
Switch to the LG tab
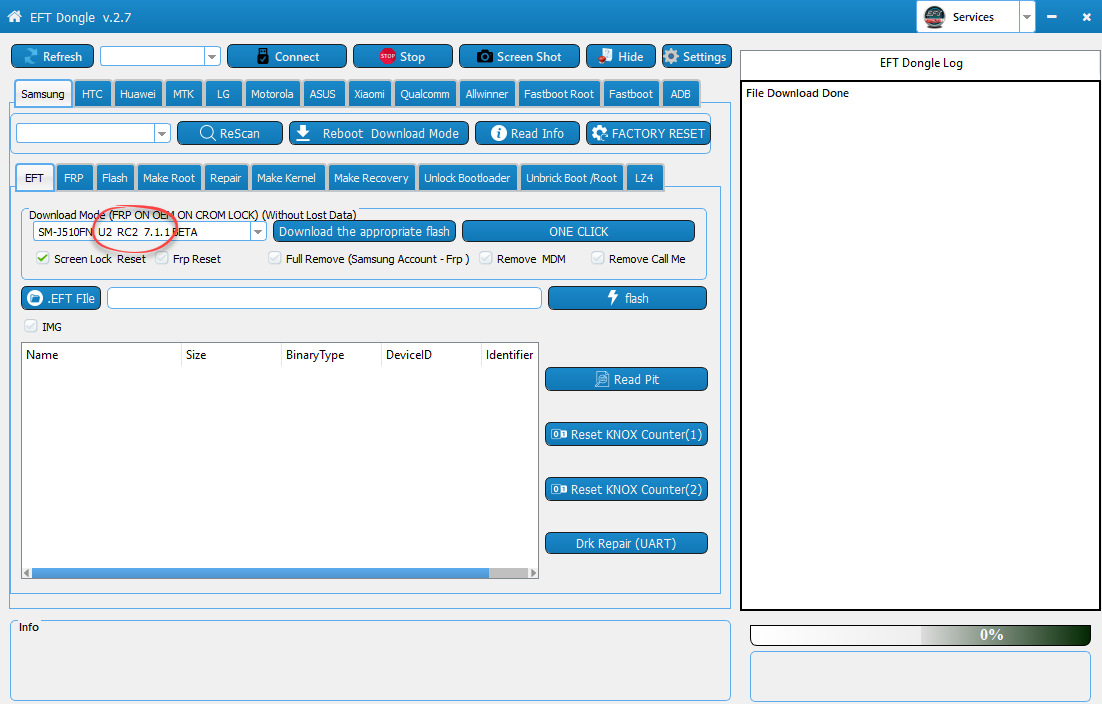(223, 93)
